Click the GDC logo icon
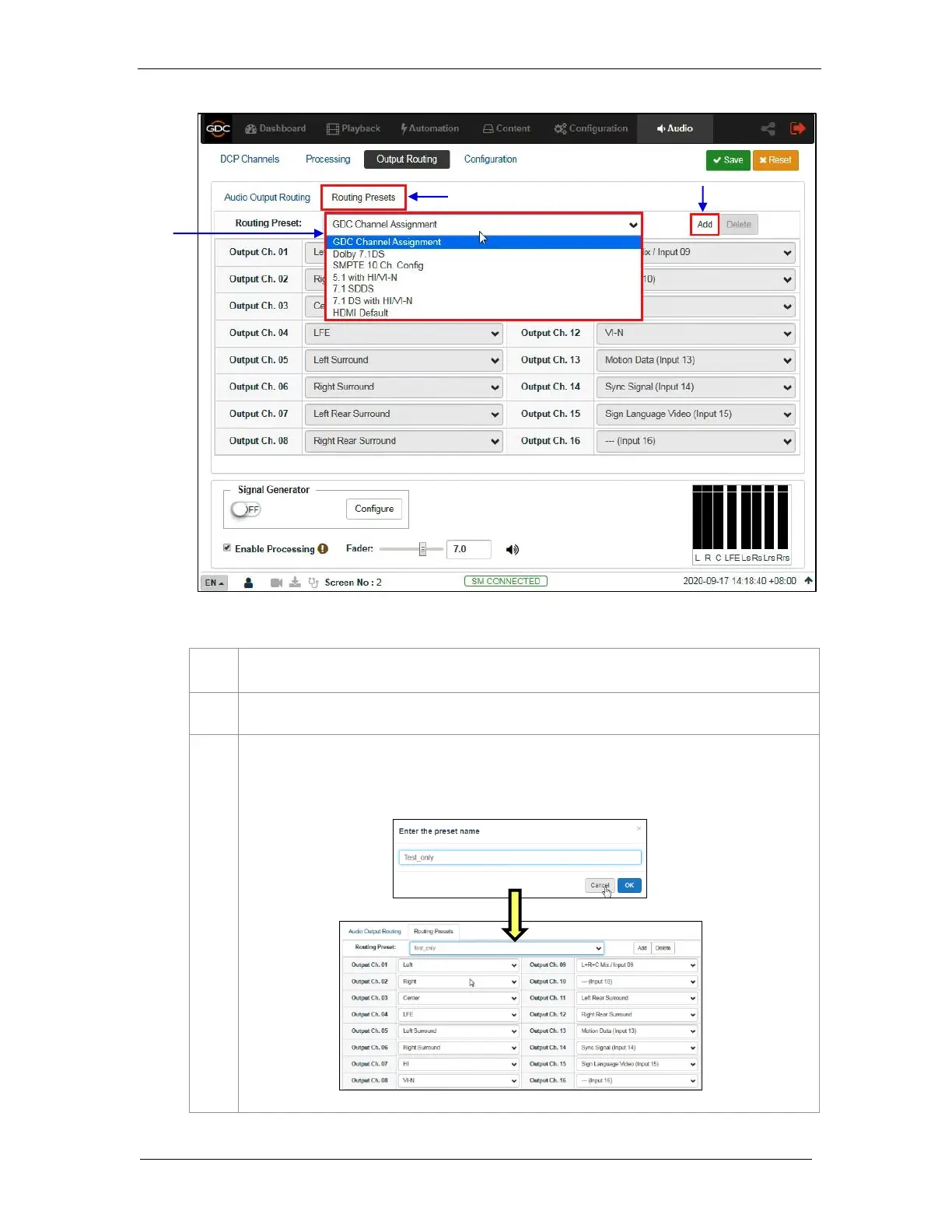 [x=218, y=129]
